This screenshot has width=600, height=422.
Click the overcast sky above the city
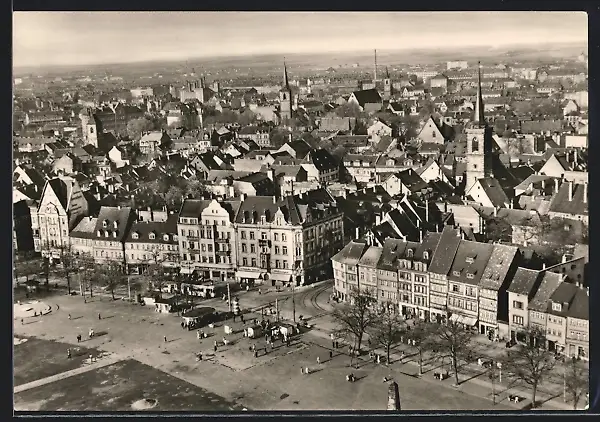pos(300,35)
